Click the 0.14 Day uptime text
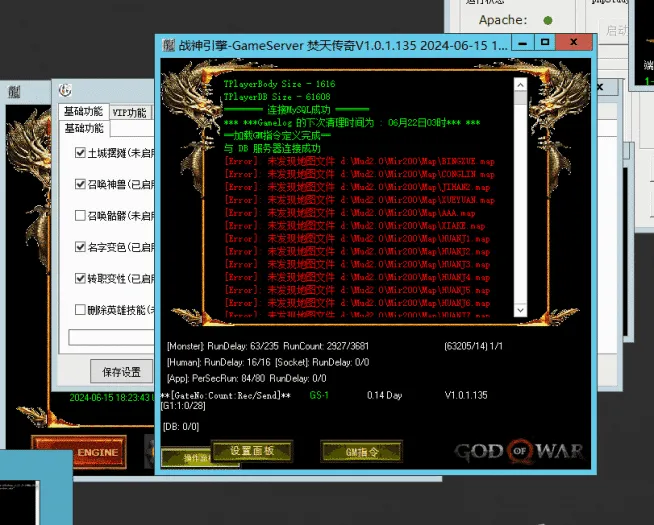The height and width of the screenshot is (525, 654). pyautogui.click(x=385, y=395)
